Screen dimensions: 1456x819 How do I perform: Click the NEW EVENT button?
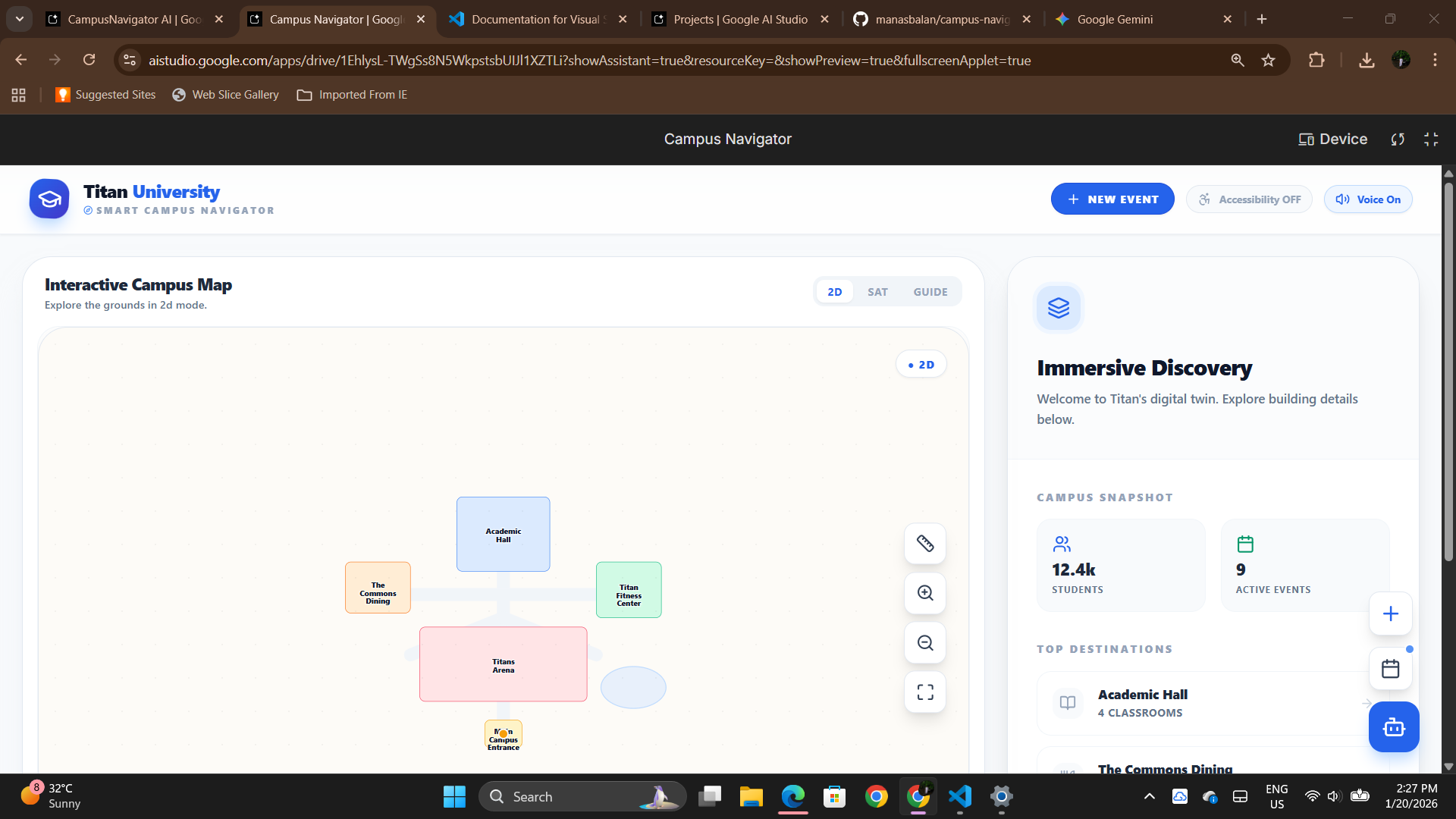click(1112, 199)
